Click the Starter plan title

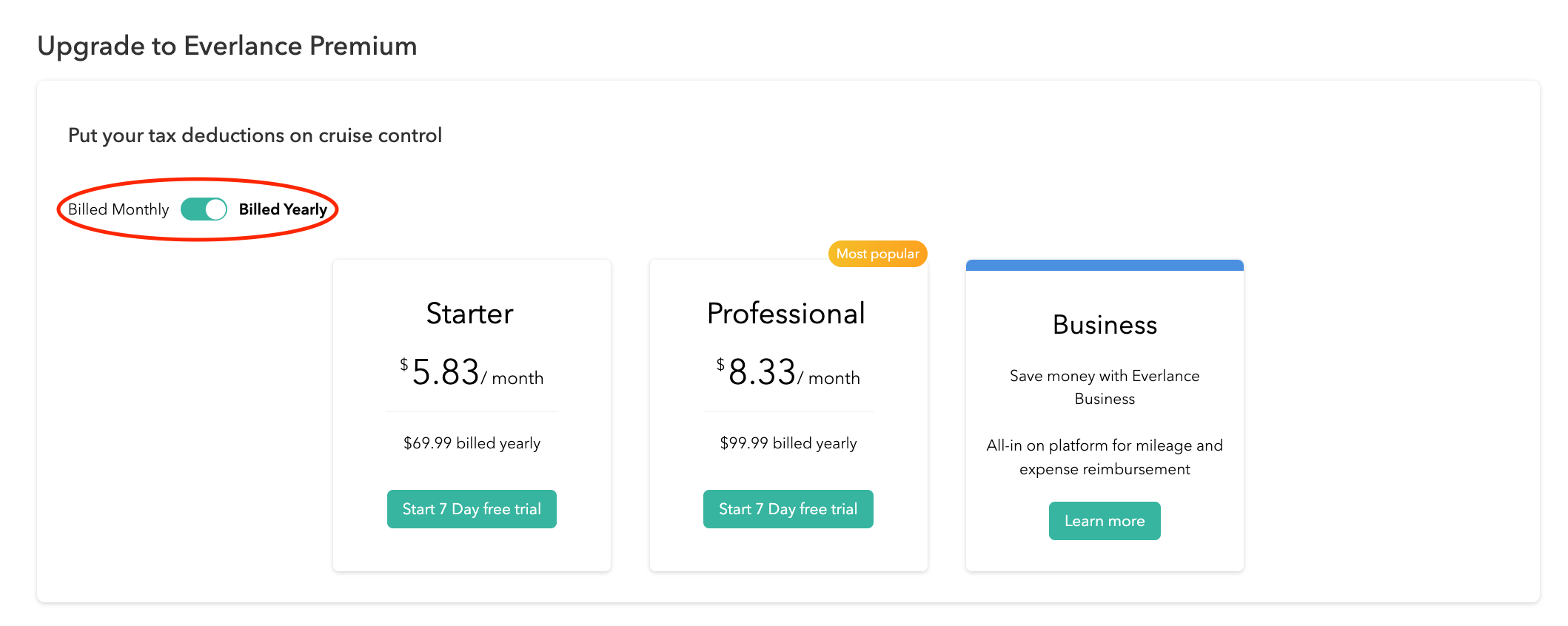[x=470, y=314]
